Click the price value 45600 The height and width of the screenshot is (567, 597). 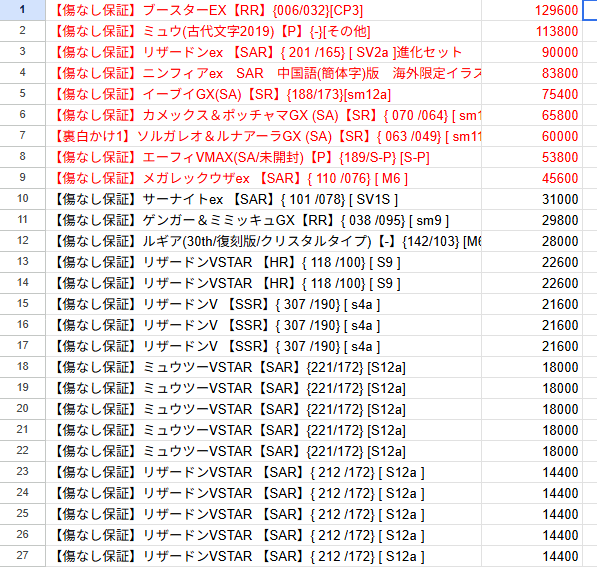(x=560, y=178)
